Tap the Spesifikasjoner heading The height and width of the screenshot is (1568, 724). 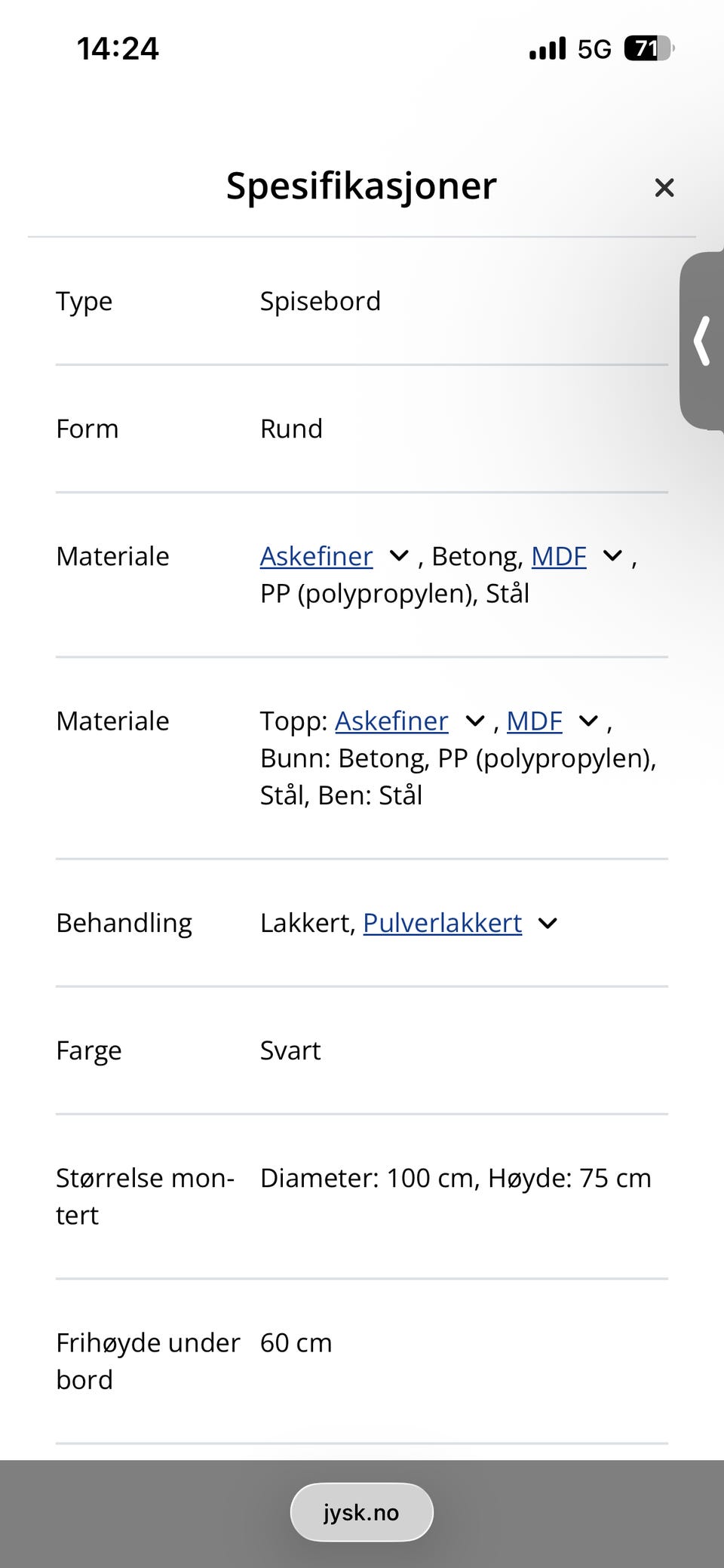361,186
